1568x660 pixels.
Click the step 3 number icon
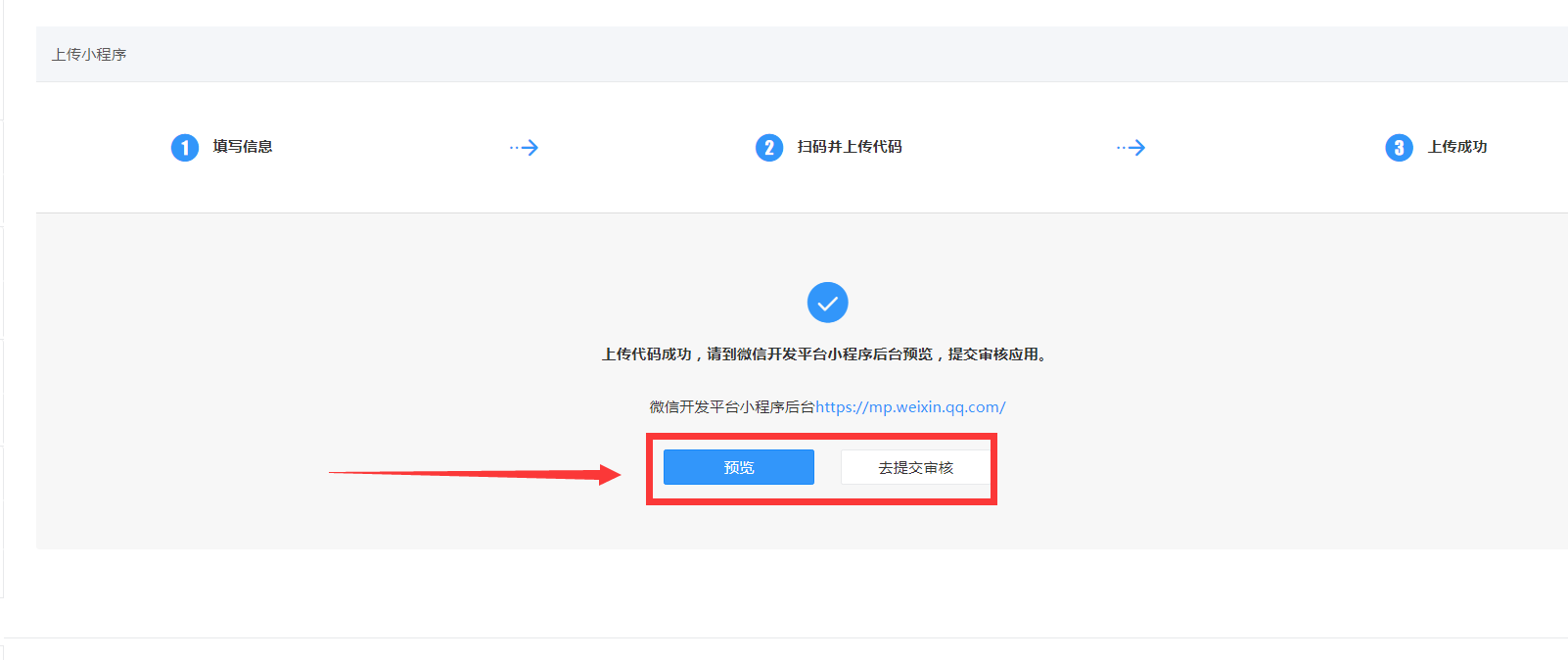pos(1399,148)
